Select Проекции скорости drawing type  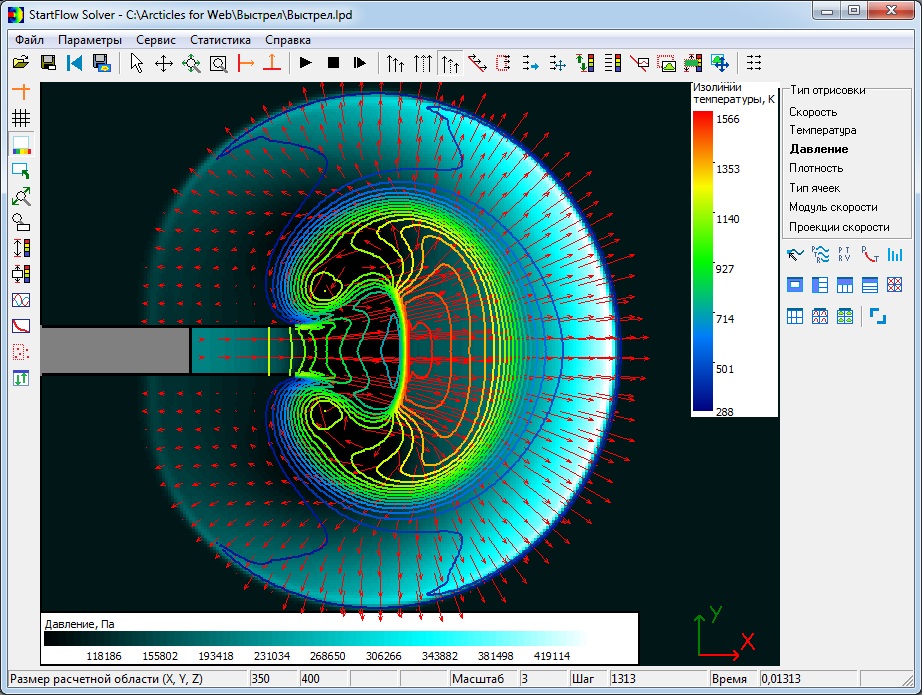tap(839, 227)
